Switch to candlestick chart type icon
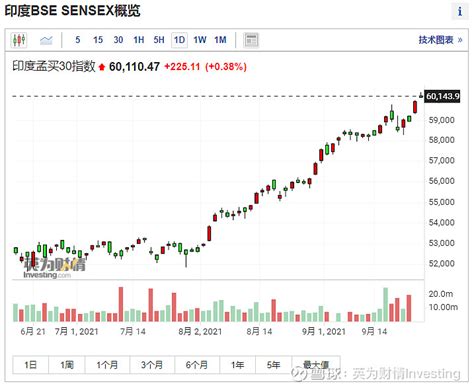Screen dimensions: 474x388 (x=19, y=40)
